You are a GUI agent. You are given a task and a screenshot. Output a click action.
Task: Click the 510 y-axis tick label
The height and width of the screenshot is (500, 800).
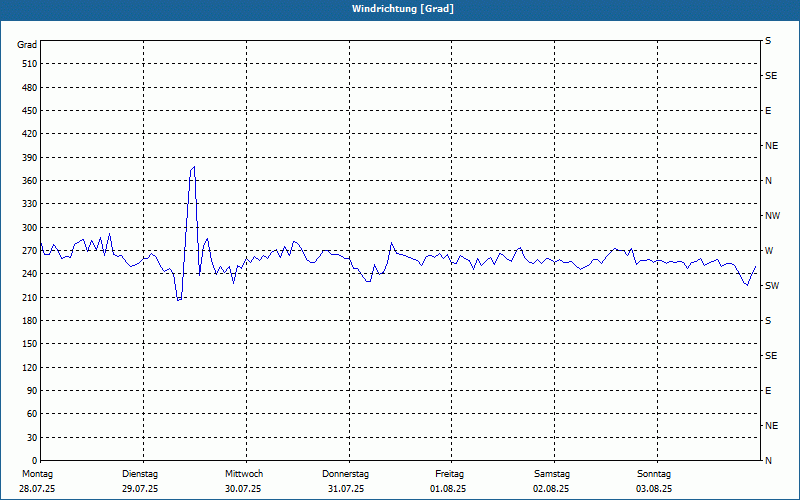click(x=28, y=64)
